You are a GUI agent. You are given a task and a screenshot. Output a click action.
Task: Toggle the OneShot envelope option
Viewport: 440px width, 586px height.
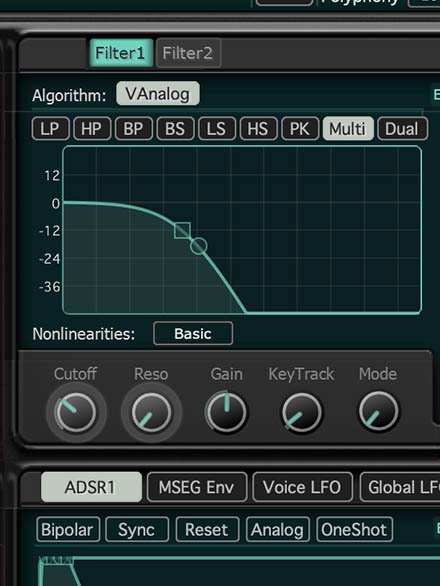354,530
